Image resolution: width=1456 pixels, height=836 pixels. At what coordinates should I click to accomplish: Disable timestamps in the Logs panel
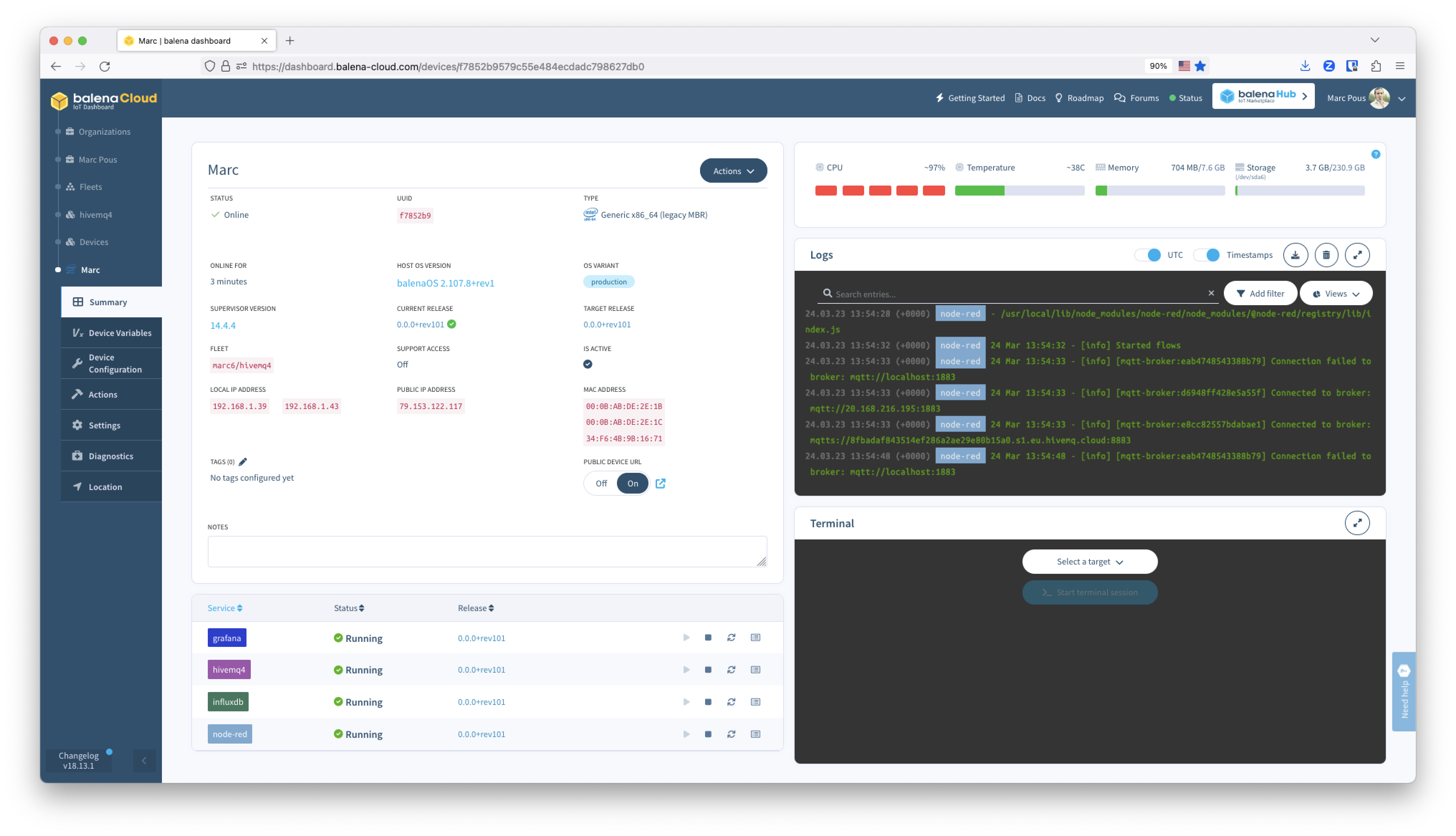pos(1206,254)
